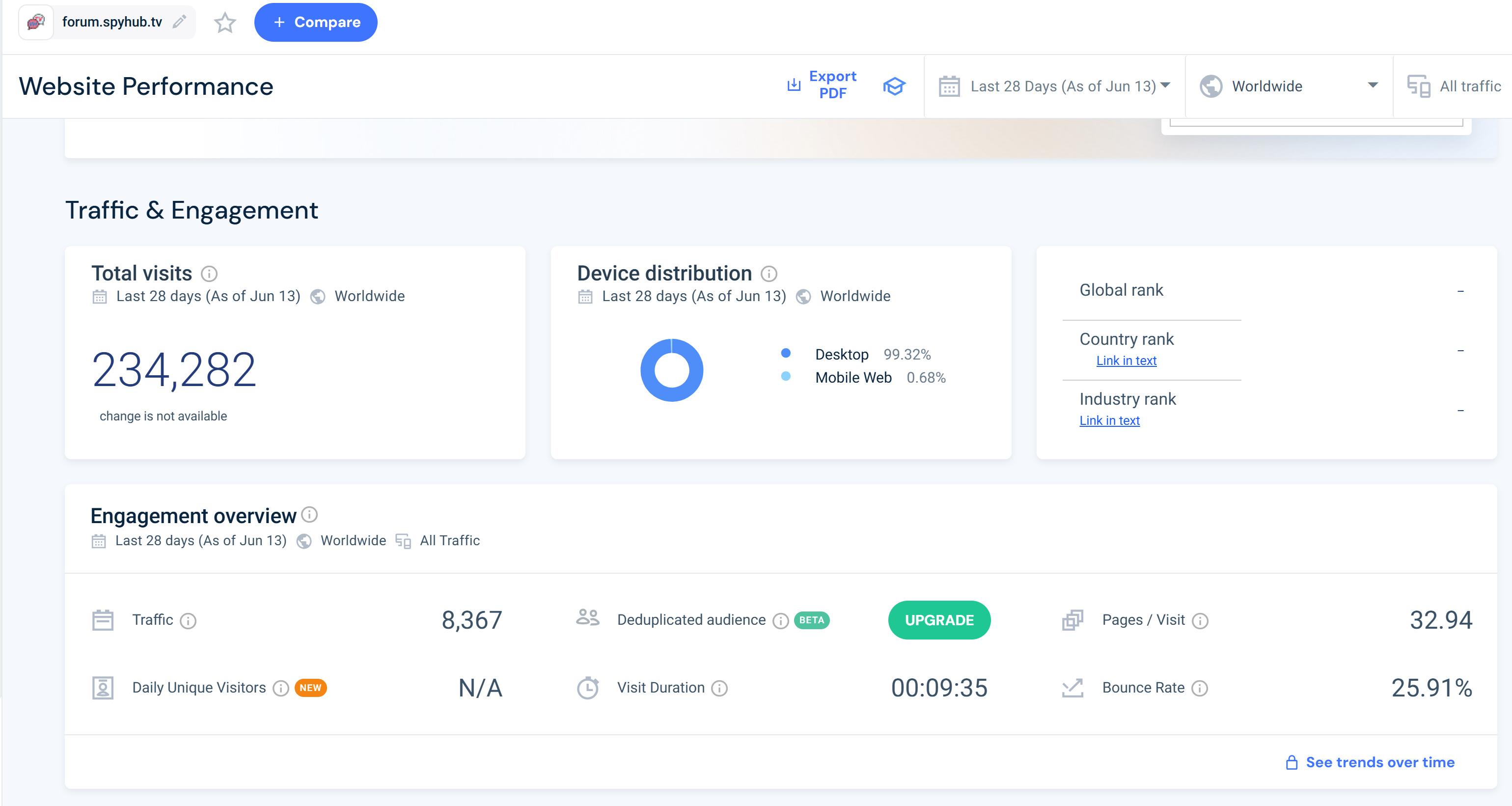
Task: Click the info icon beside Bounce Rate
Action: [1200, 688]
